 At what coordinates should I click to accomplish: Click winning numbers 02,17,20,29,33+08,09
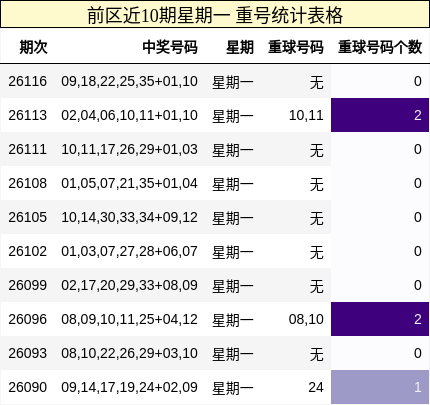point(129,286)
